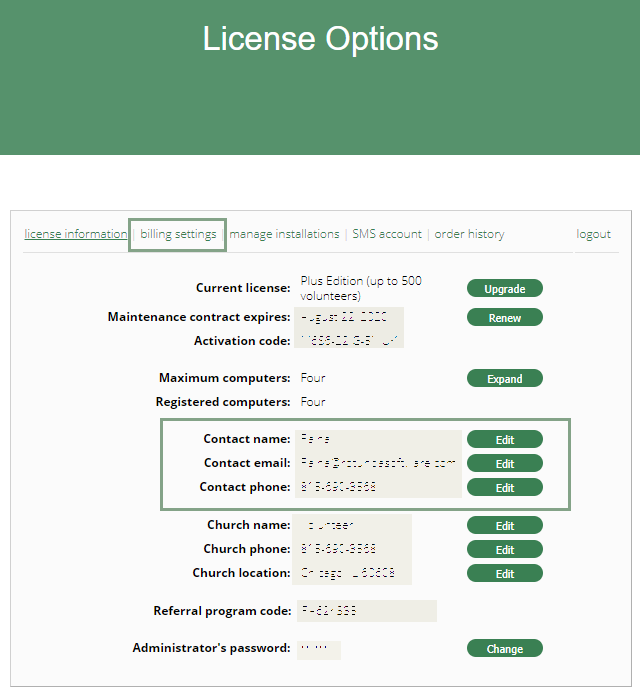The height and width of the screenshot is (695, 640).
Task: Edit the contact name
Action: point(504,440)
